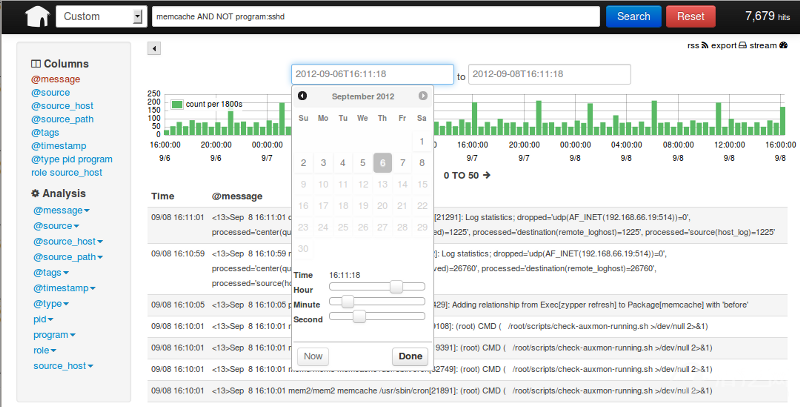Go to previous month in calendar
The image size is (800, 407).
(303, 96)
